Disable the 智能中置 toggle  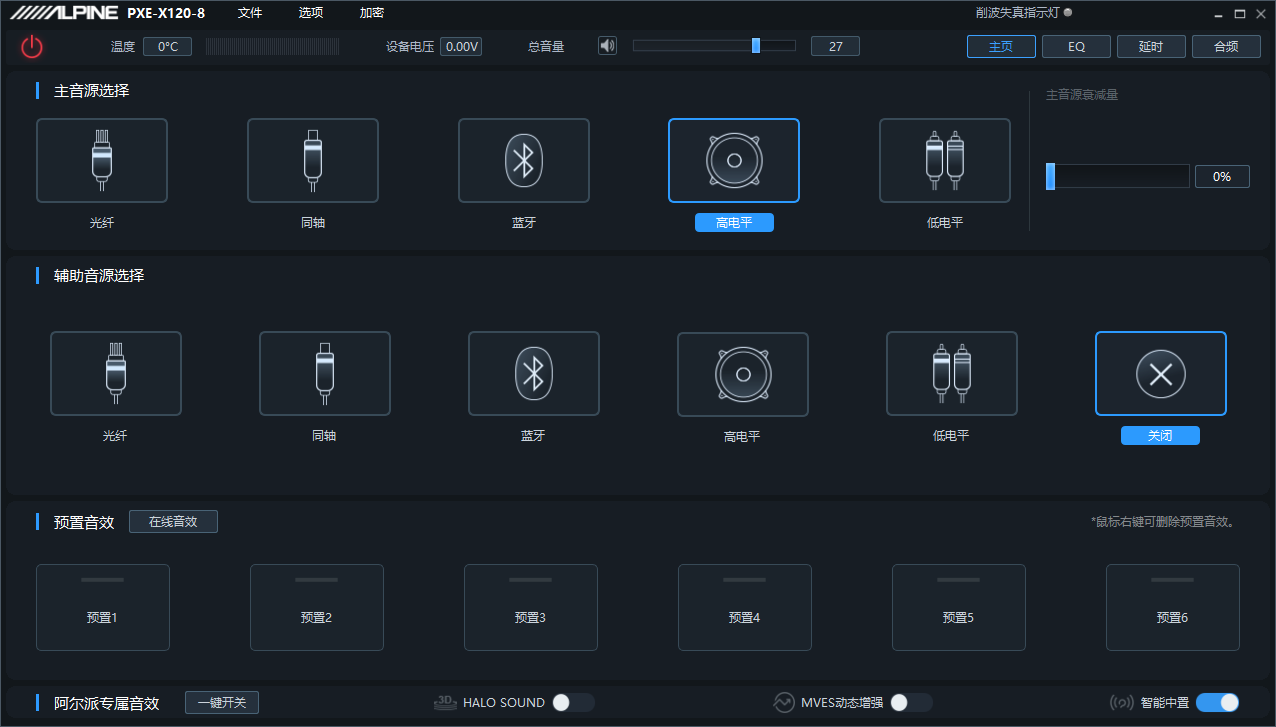[x=1217, y=703]
